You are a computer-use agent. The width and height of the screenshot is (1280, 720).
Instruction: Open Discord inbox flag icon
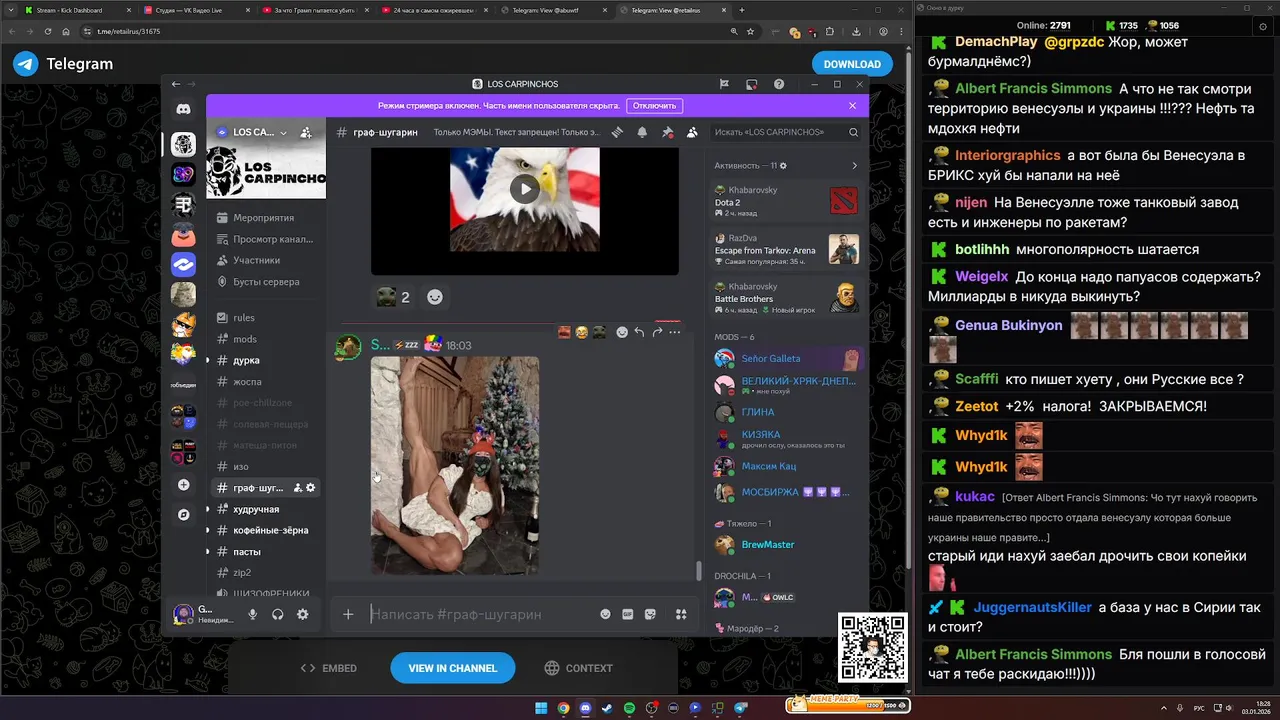click(725, 84)
